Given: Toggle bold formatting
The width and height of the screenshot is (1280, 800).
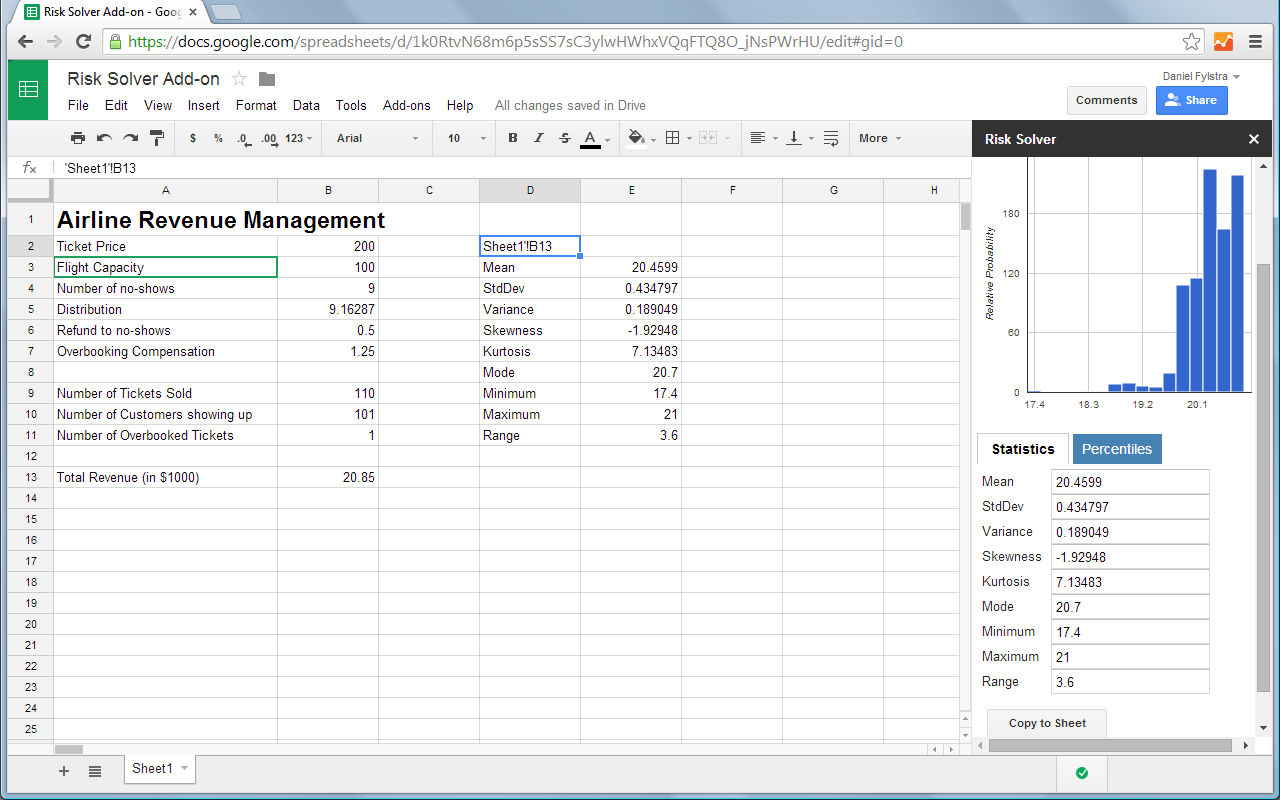Looking at the screenshot, I should pyautogui.click(x=513, y=138).
